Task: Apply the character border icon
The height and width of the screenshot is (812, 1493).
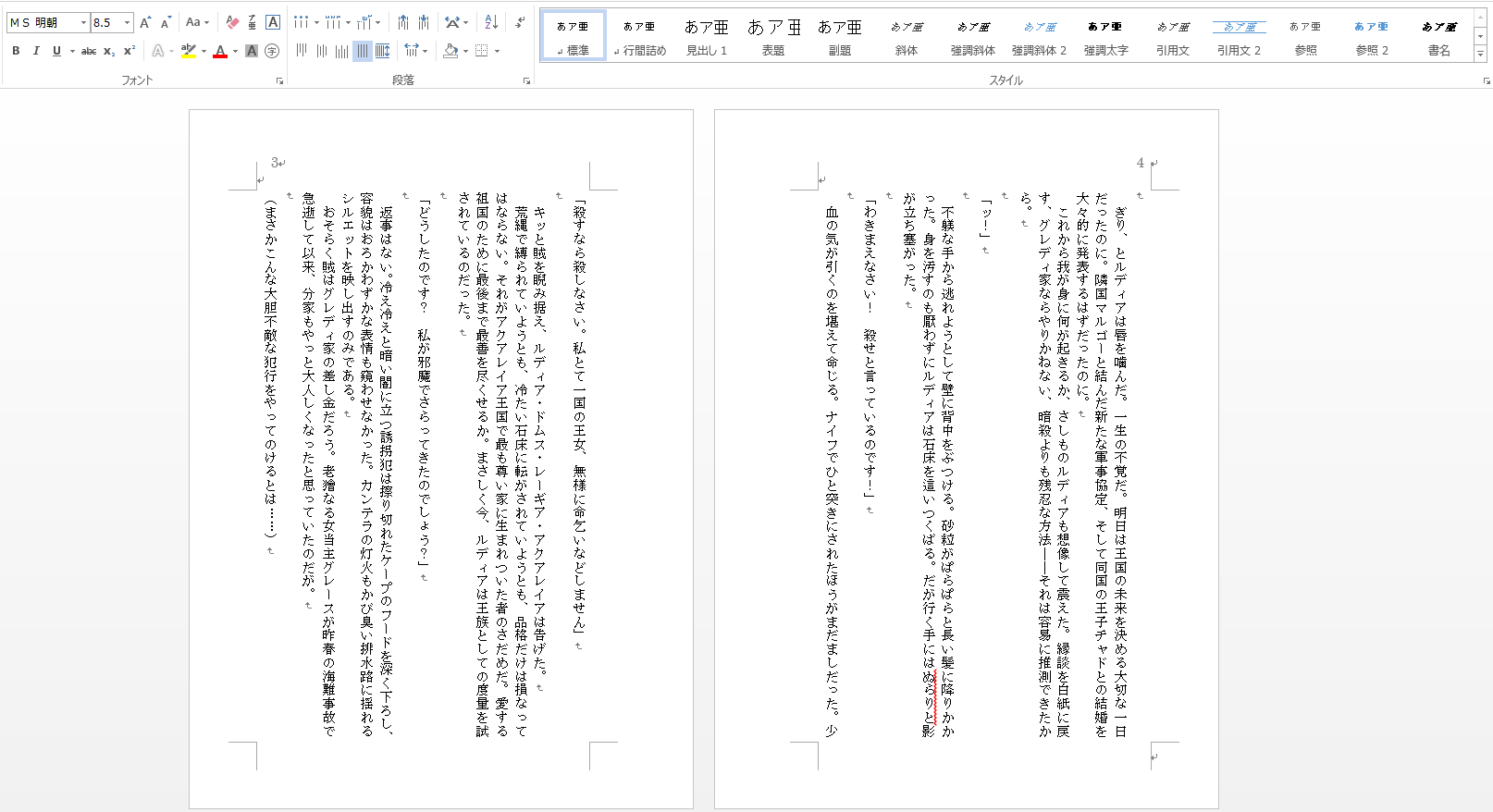Action: [x=273, y=22]
